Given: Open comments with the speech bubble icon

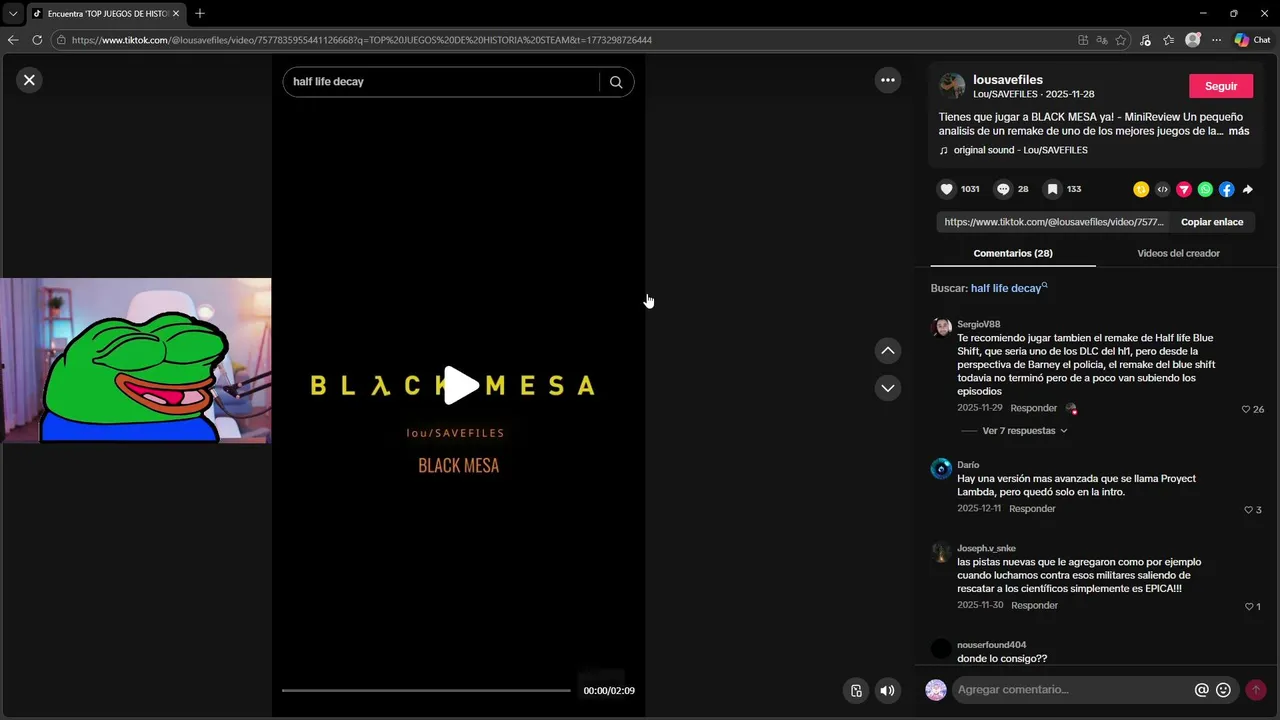Looking at the screenshot, I should click(x=1003, y=189).
